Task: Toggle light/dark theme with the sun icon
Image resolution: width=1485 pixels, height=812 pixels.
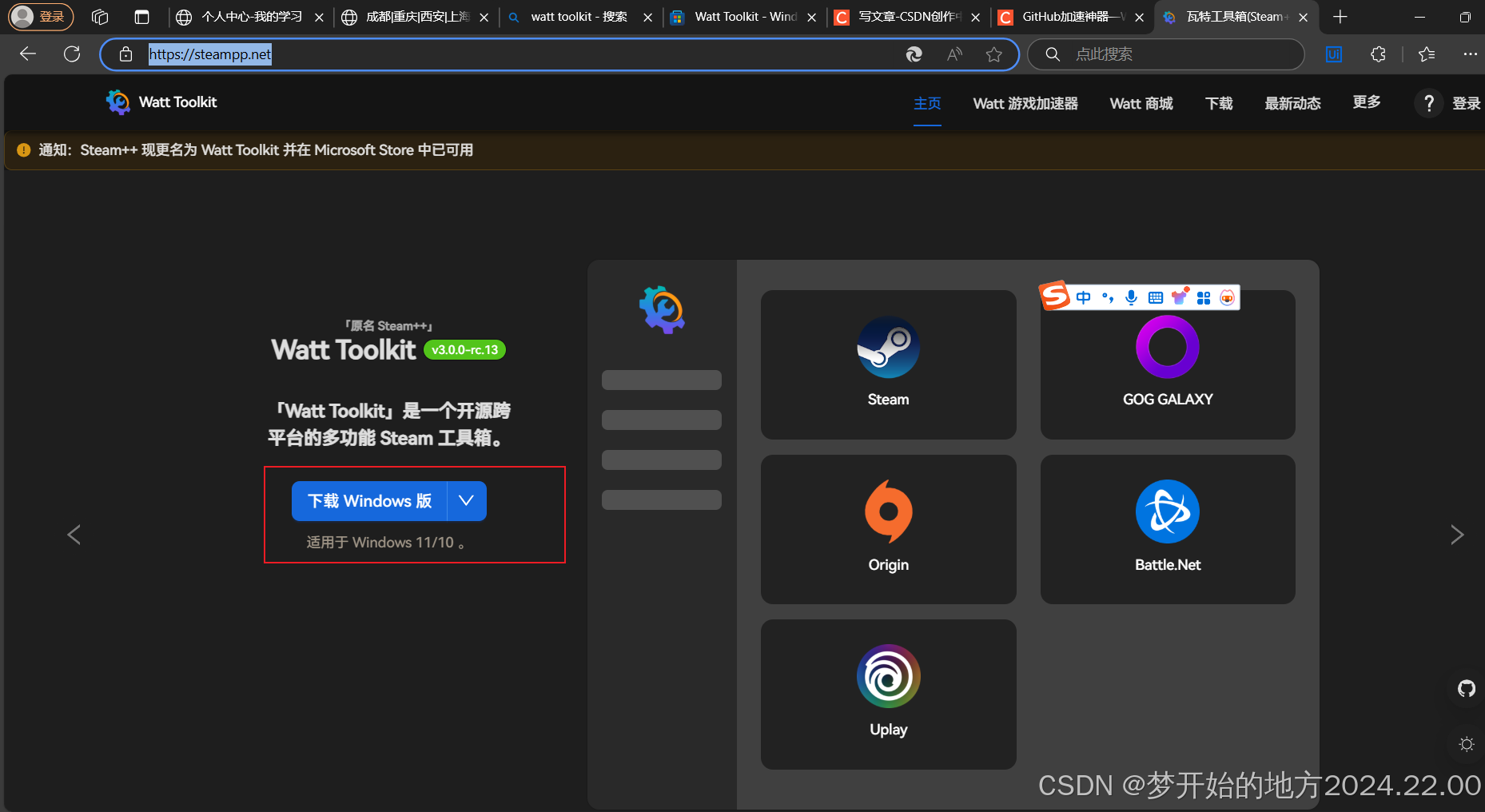Action: (1467, 744)
